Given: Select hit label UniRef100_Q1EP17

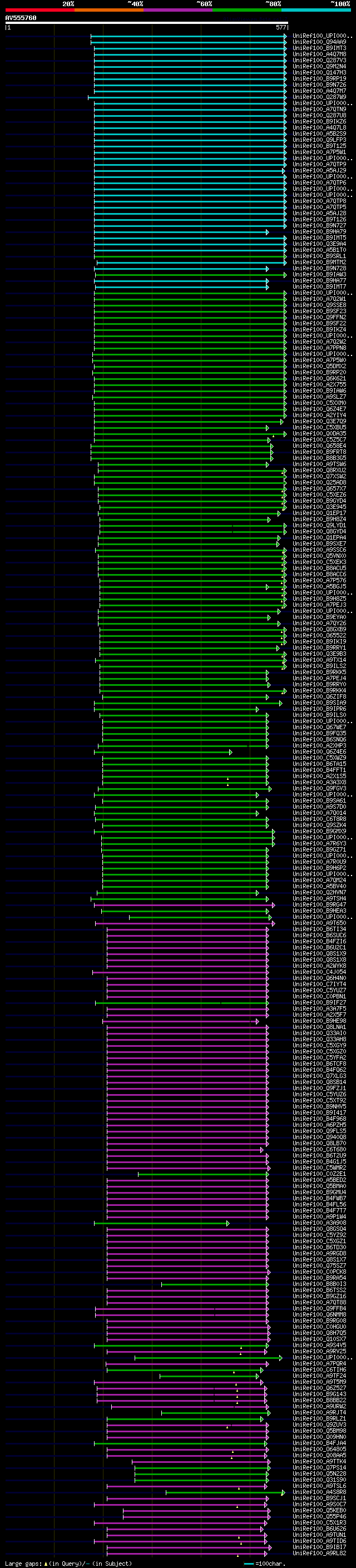Looking at the screenshot, I should [319, 513].
